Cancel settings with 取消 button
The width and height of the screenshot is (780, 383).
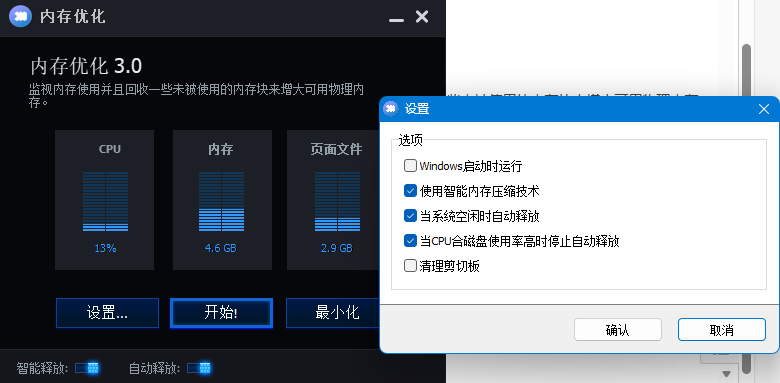(x=722, y=330)
